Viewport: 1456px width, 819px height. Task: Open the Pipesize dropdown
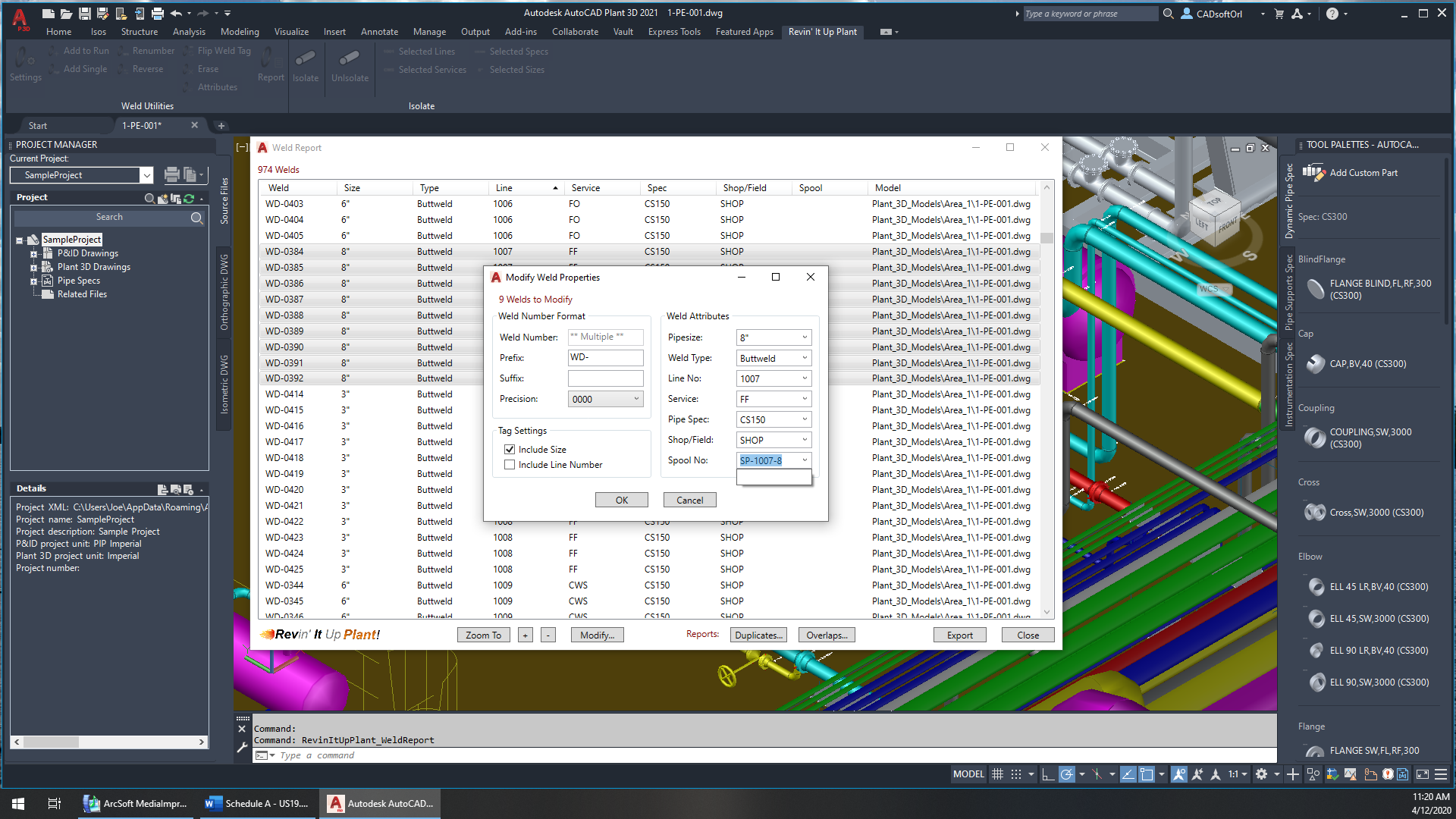[x=805, y=337]
